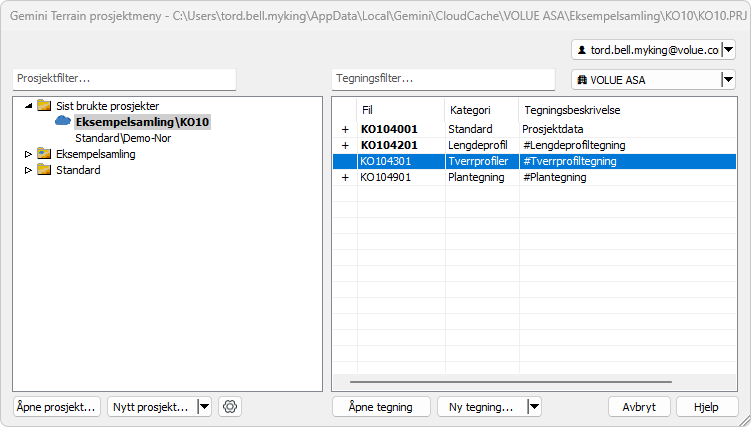This screenshot has height=427, width=751.
Task: Click the Eksempelsamling folder icon
Action: (44, 154)
